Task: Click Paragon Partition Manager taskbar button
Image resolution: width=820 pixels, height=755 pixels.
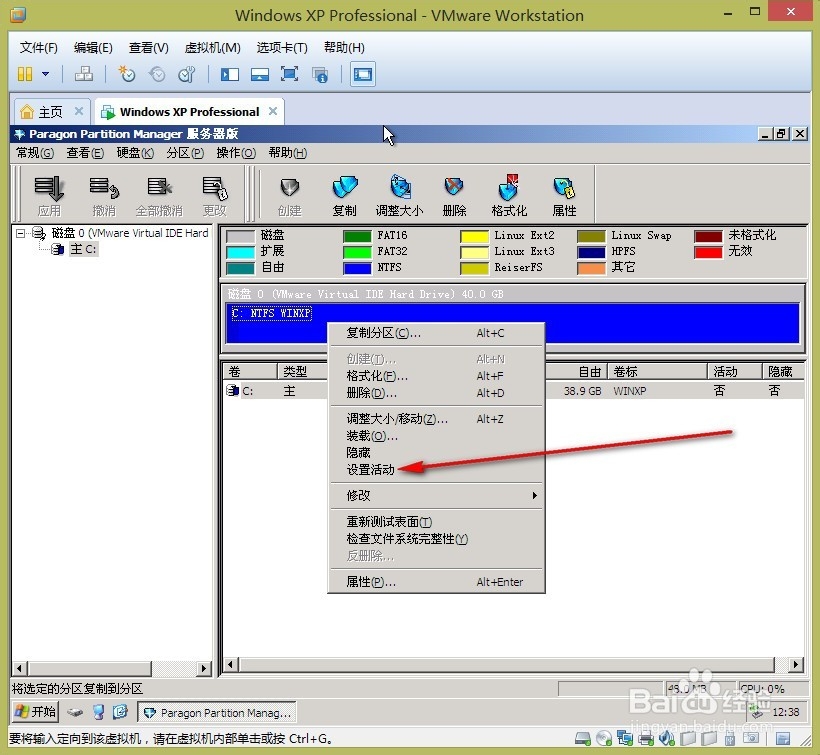Action: click(217, 712)
